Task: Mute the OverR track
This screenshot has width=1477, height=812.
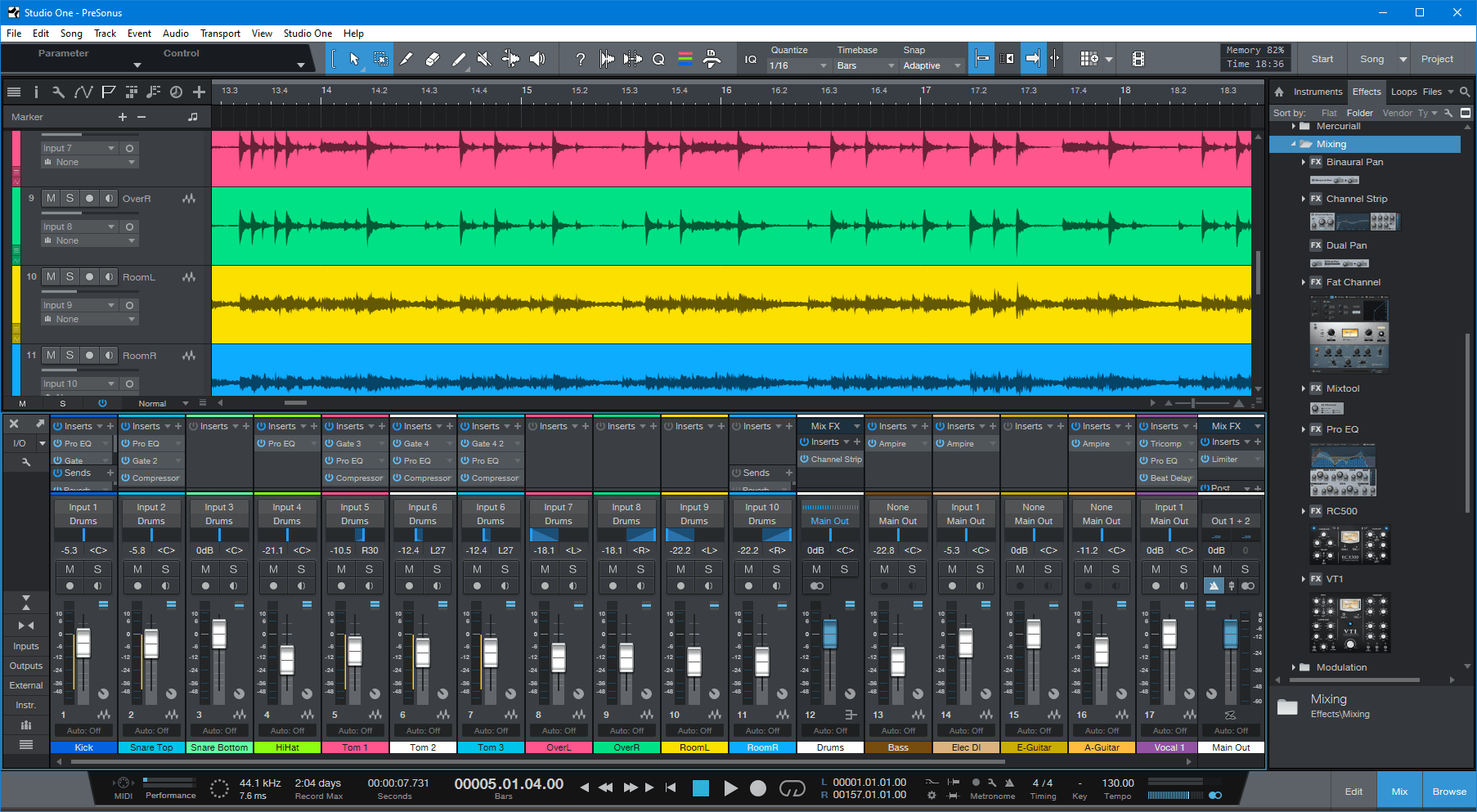Action: (51, 198)
